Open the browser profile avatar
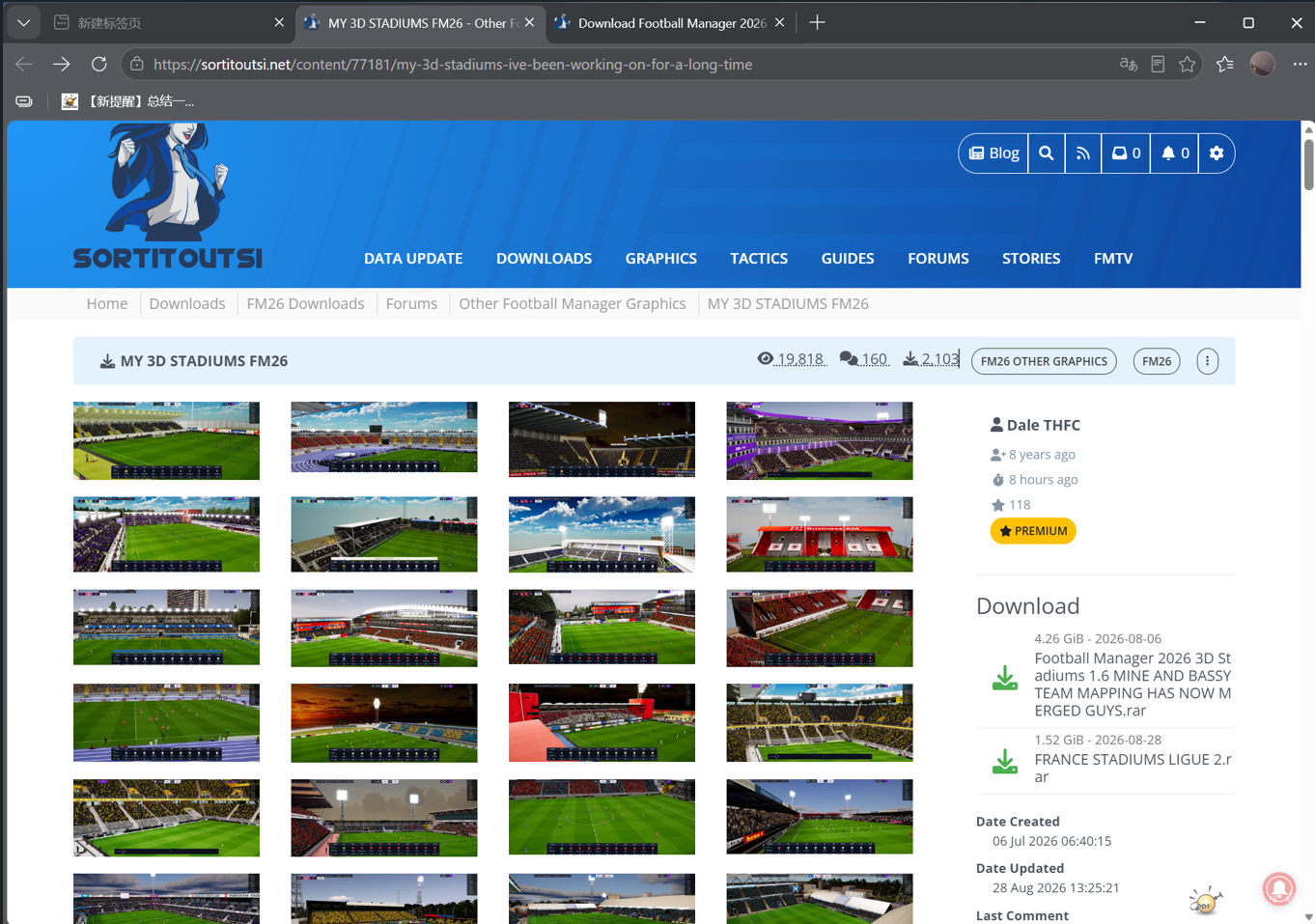The width and height of the screenshot is (1315, 924). tap(1262, 65)
